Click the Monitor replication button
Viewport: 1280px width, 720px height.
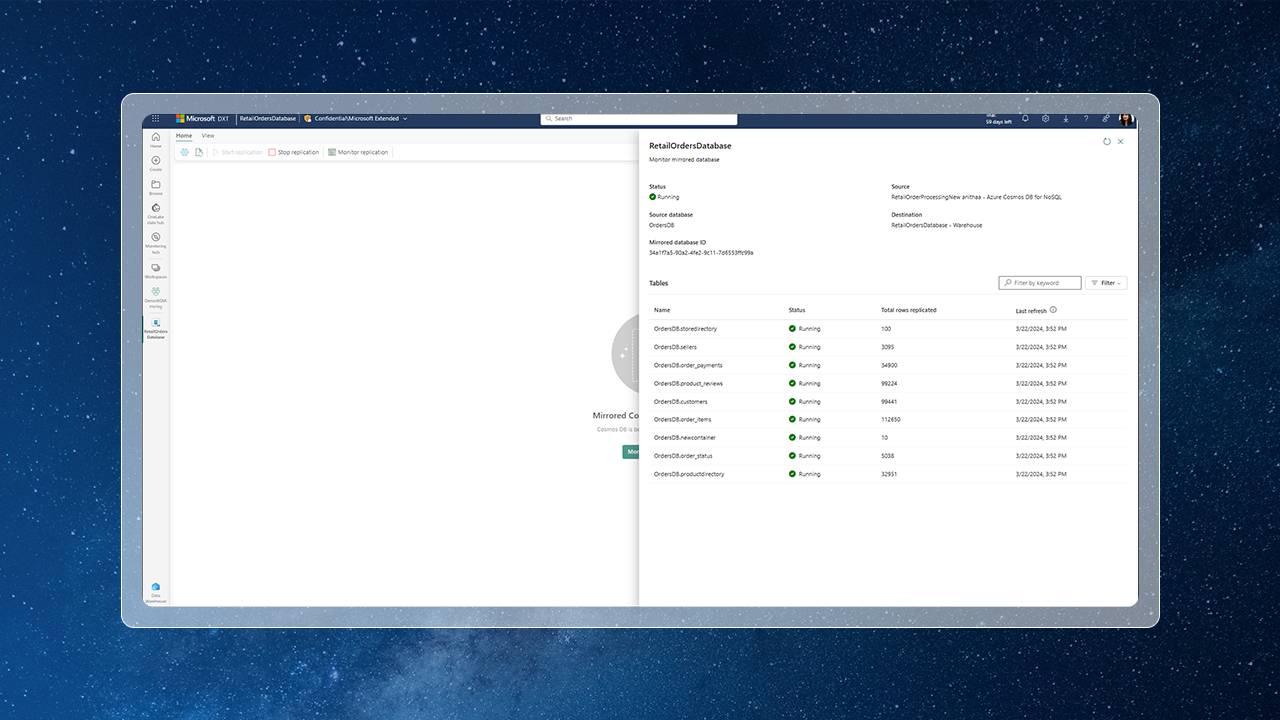coord(358,152)
